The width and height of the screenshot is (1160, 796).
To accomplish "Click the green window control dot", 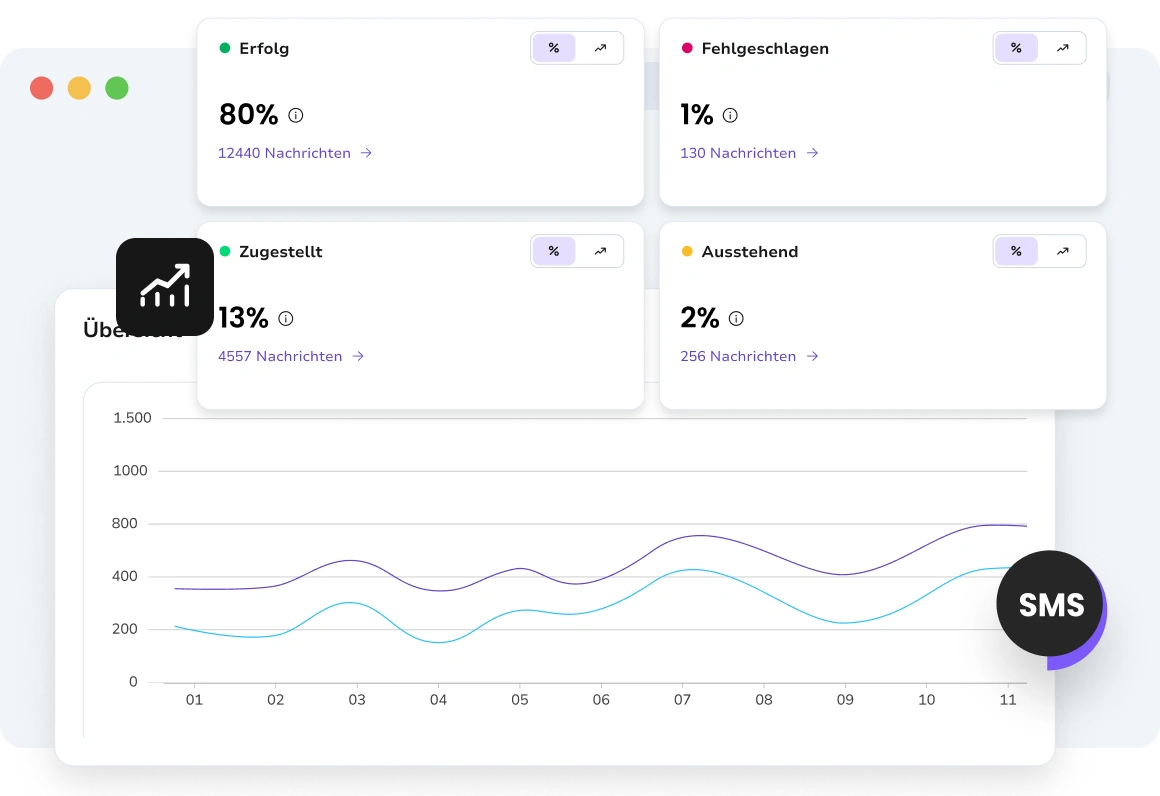I will [117, 88].
